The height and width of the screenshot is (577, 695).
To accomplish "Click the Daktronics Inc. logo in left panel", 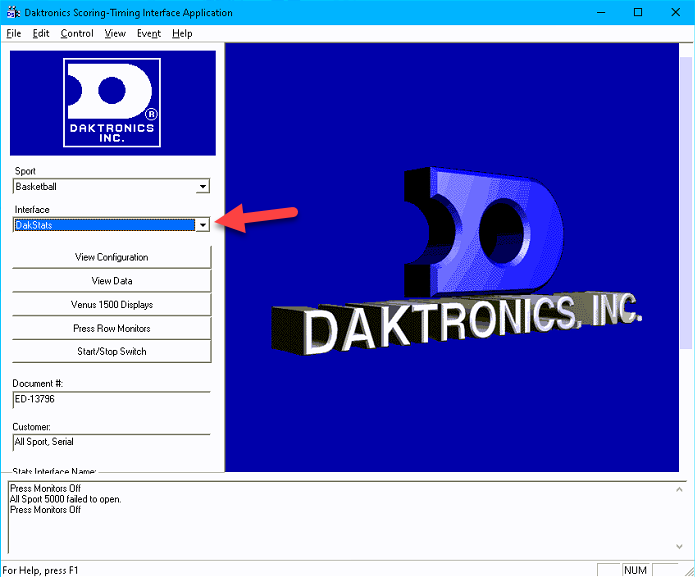I will click(x=111, y=102).
